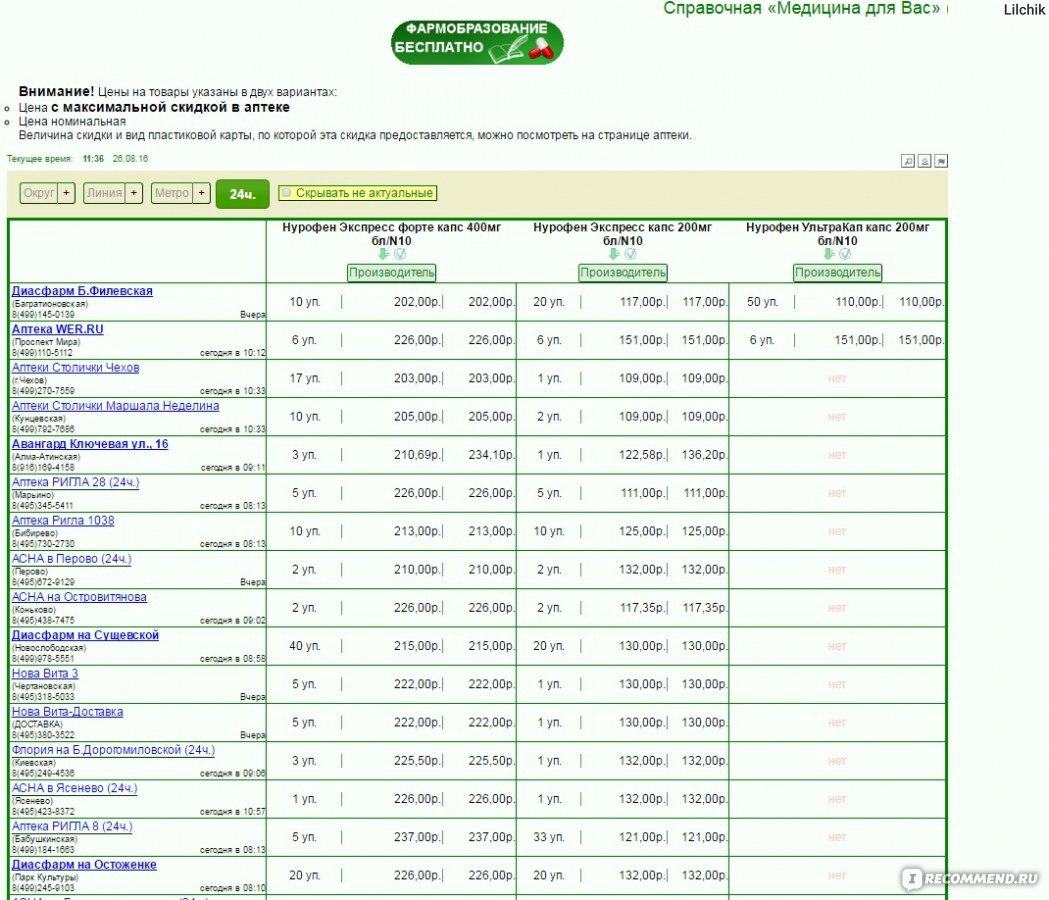This screenshot has width=1049, height=900.
Task: Click the green arrow sort icon under Нурофен Экспресс форте
Action: click(x=383, y=254)
